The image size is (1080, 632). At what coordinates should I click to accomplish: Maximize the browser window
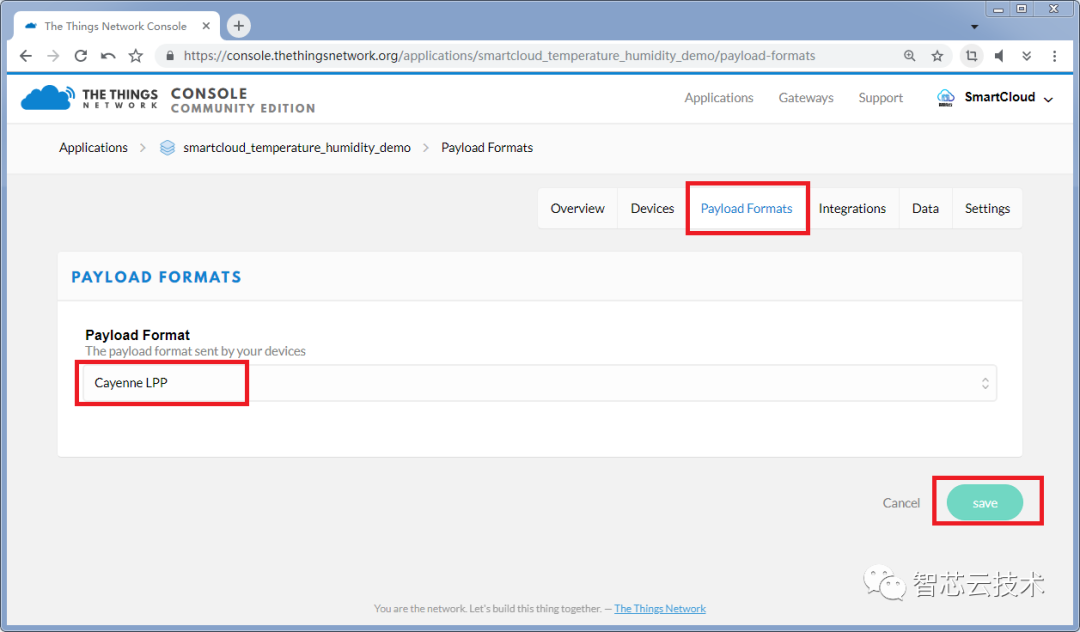pos(1022,9)
